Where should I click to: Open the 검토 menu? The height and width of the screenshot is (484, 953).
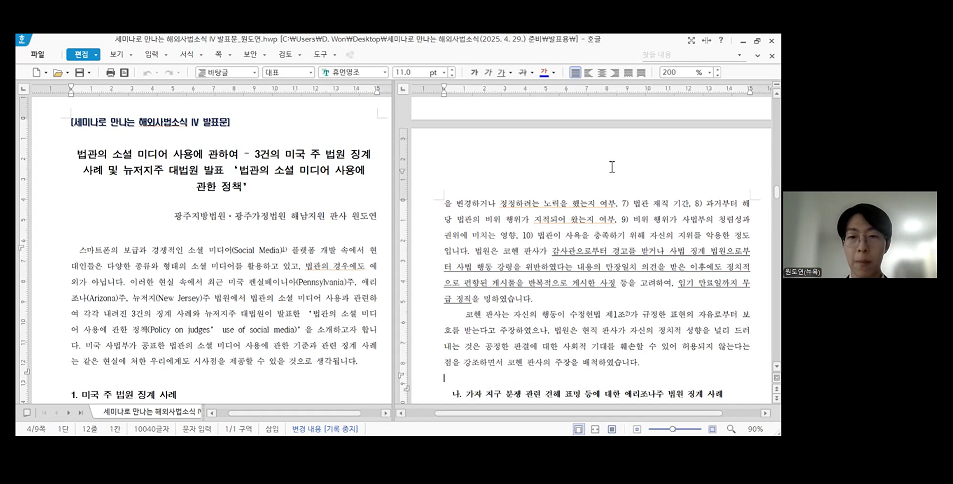pyautogui.click(x=289, y=55)
